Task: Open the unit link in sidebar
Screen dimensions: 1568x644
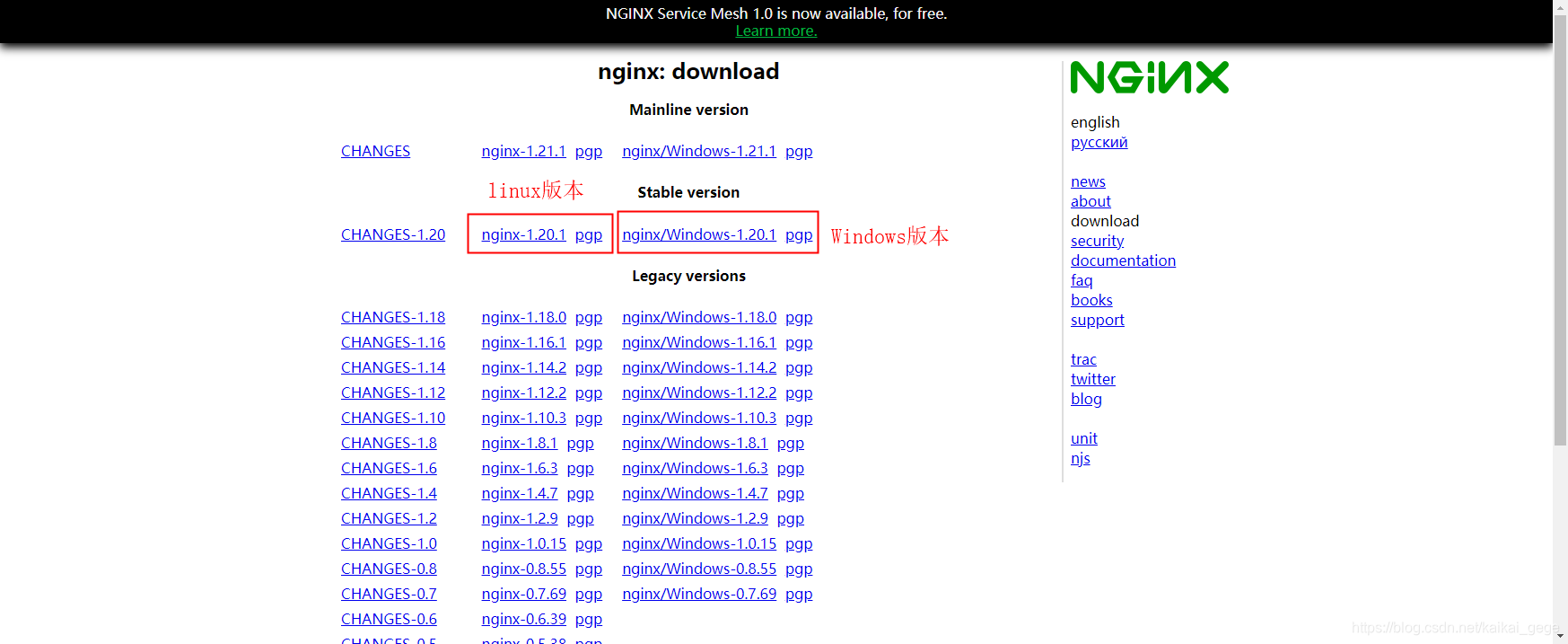Action: pyautogui.click(x=1083, y=438)
